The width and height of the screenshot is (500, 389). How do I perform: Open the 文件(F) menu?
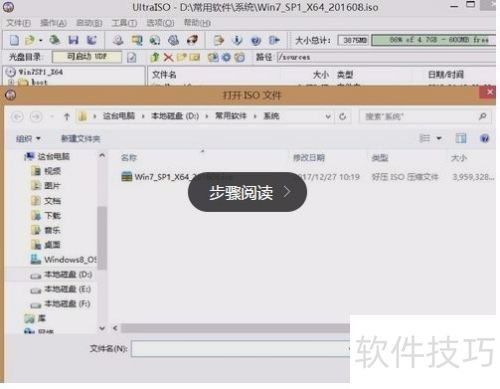(19, 23)
